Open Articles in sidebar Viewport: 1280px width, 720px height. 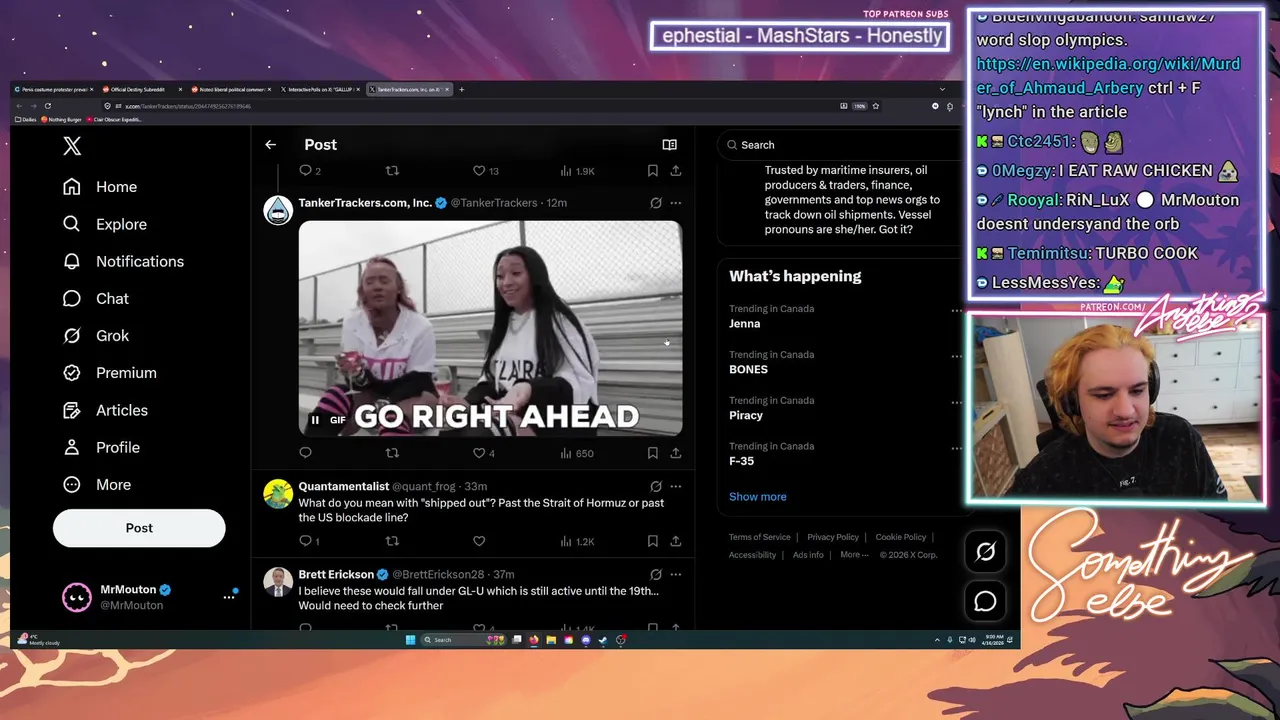105,410
